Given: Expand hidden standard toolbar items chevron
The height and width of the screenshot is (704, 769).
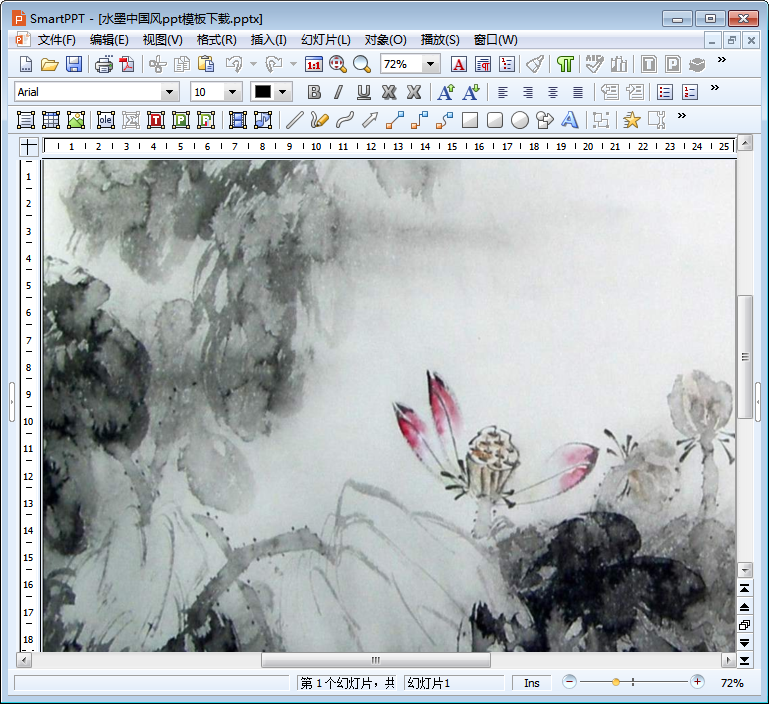Looking at the screenshot, I should [721, 60].
